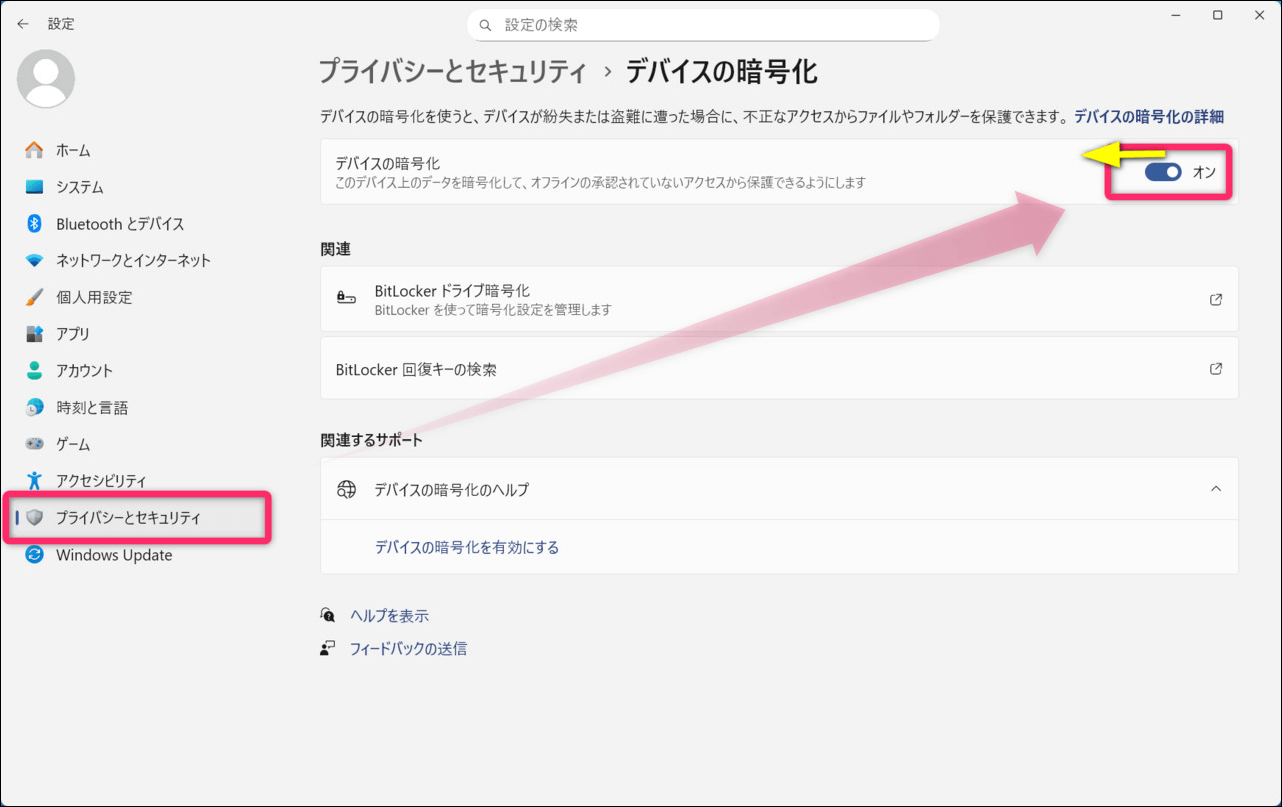Go to アカウント settings page
This screenshot has width=1282, height=807.
pos(85,371)
